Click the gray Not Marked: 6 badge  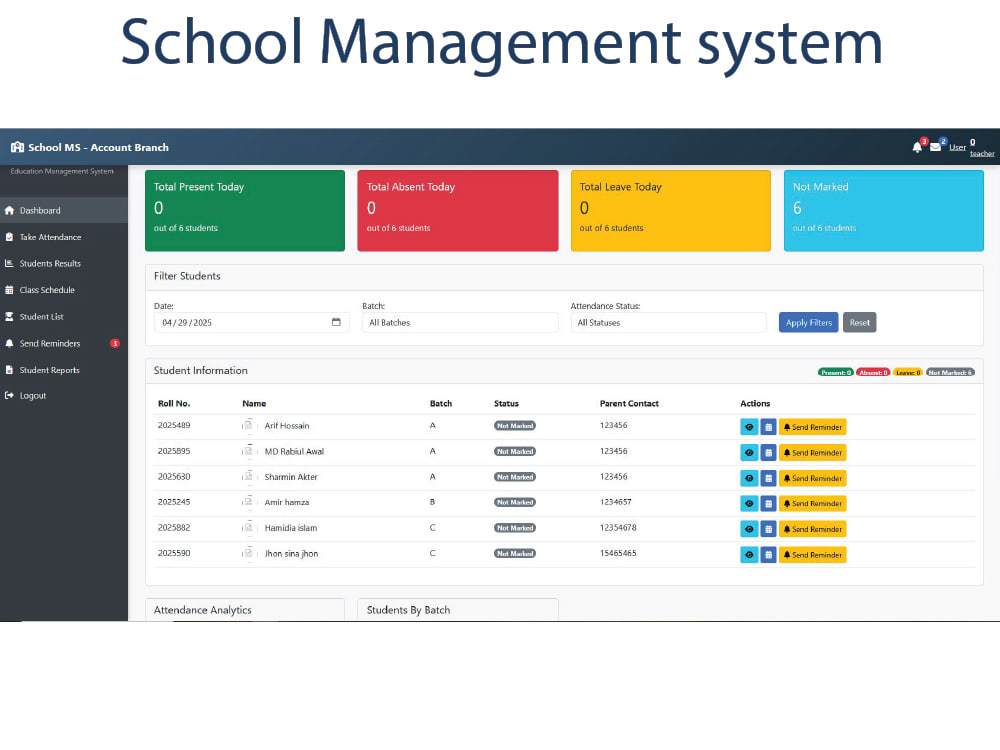(950, 372)
